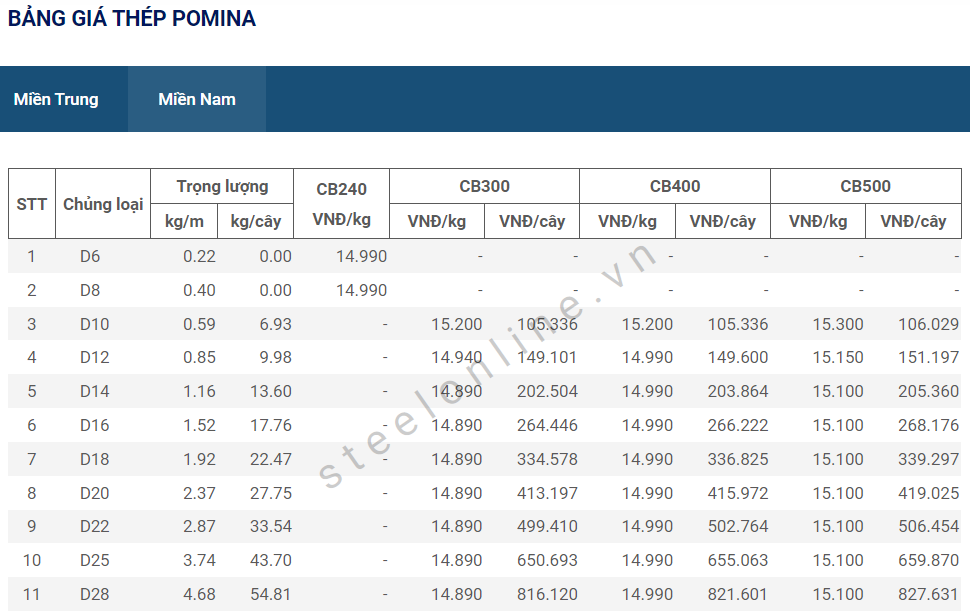Select the D28 product cell
This screenshot has width=970, height=613.
pyautogui.click(x=94, y=594)
